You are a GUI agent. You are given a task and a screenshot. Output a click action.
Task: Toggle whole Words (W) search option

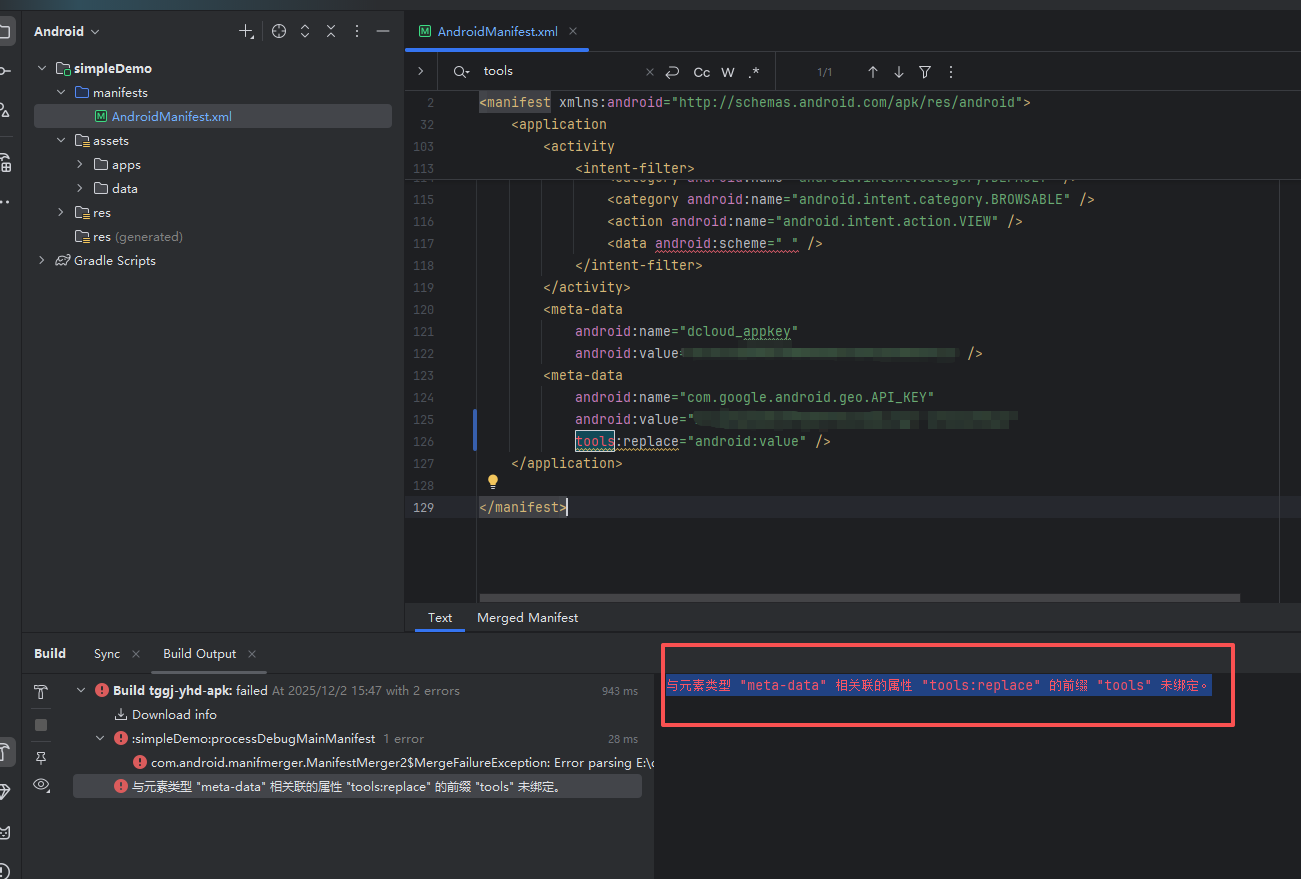coord(728,72)
